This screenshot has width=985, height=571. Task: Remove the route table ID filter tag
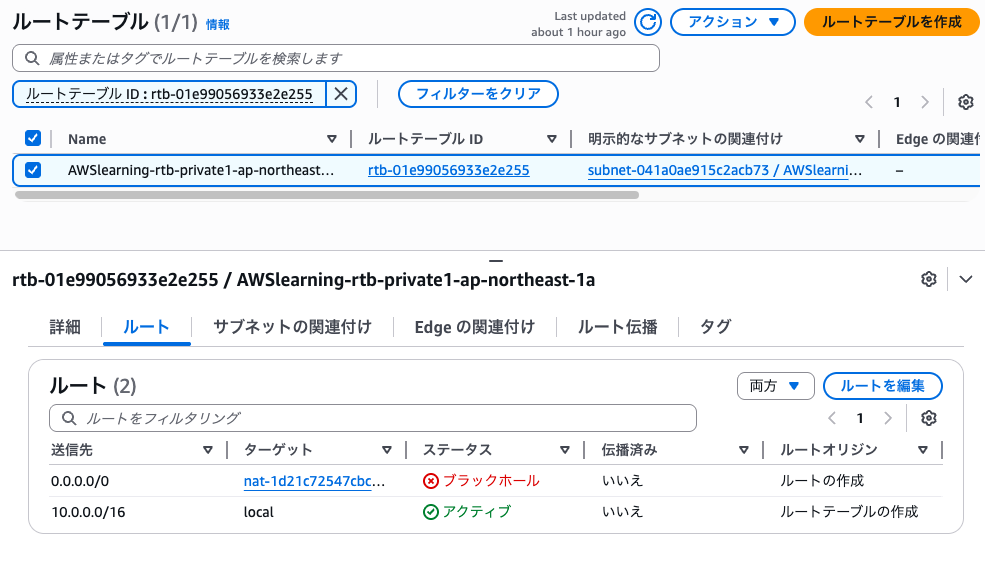[x=341, y=94]
